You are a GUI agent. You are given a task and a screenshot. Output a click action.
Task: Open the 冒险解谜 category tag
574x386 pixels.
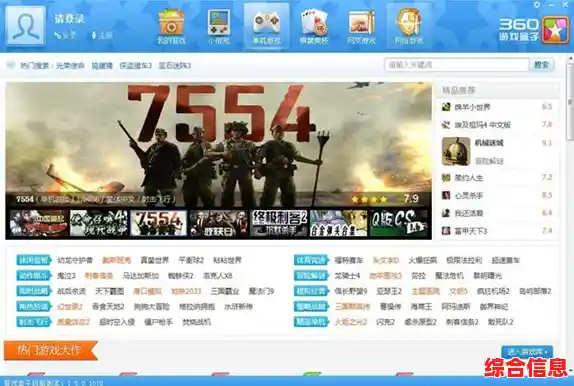311,275
